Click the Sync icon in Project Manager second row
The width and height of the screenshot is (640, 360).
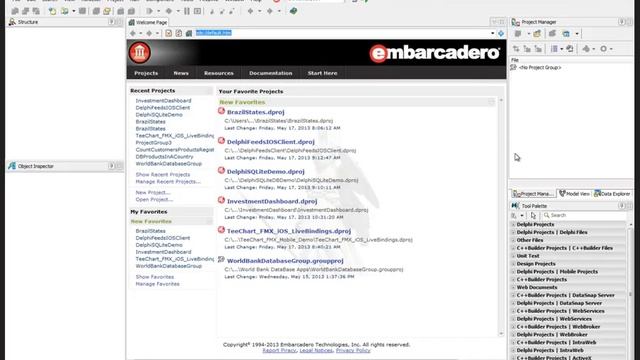(516, 49)
